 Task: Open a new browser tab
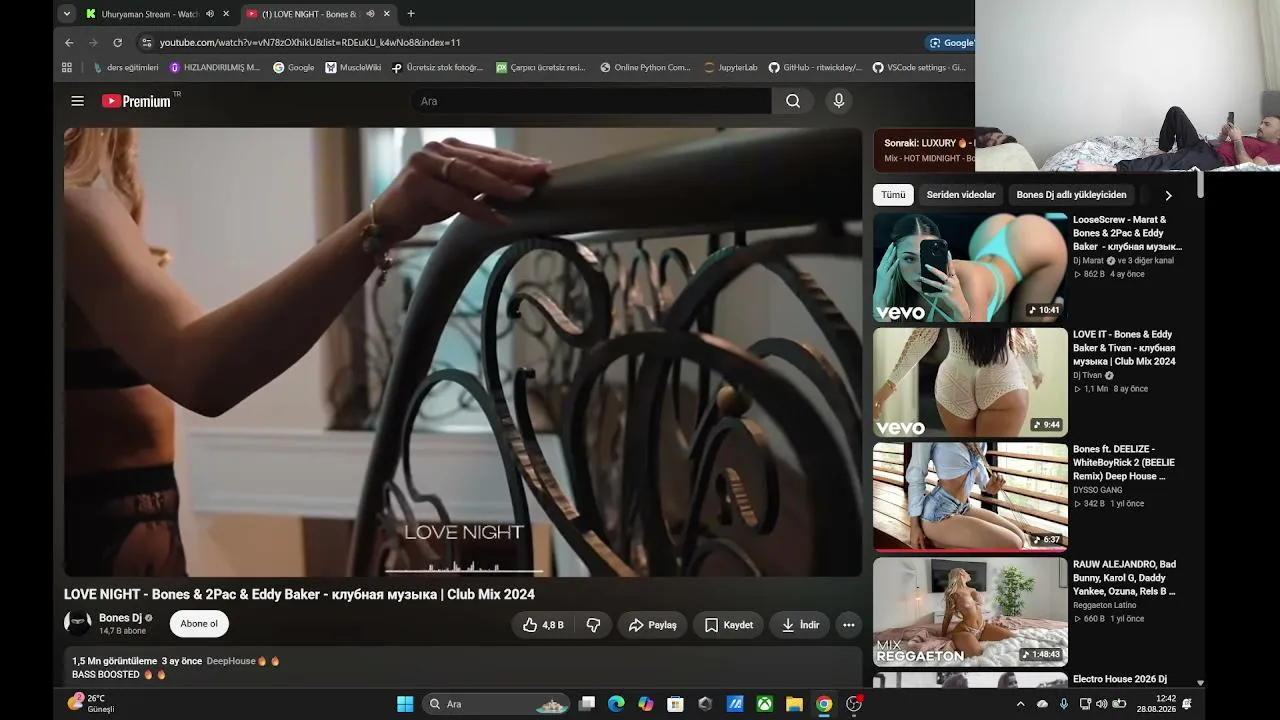[411, 14]
